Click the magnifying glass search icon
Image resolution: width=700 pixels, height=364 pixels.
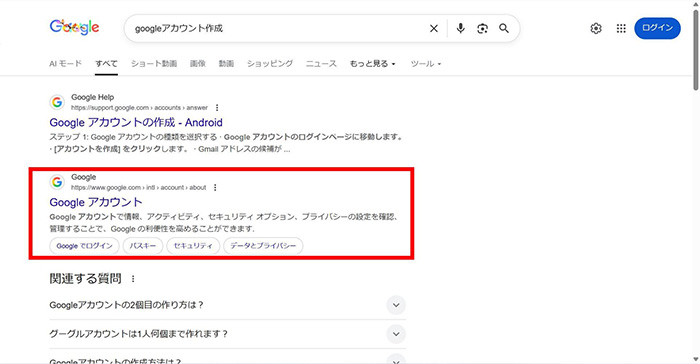tap(504, 28)
